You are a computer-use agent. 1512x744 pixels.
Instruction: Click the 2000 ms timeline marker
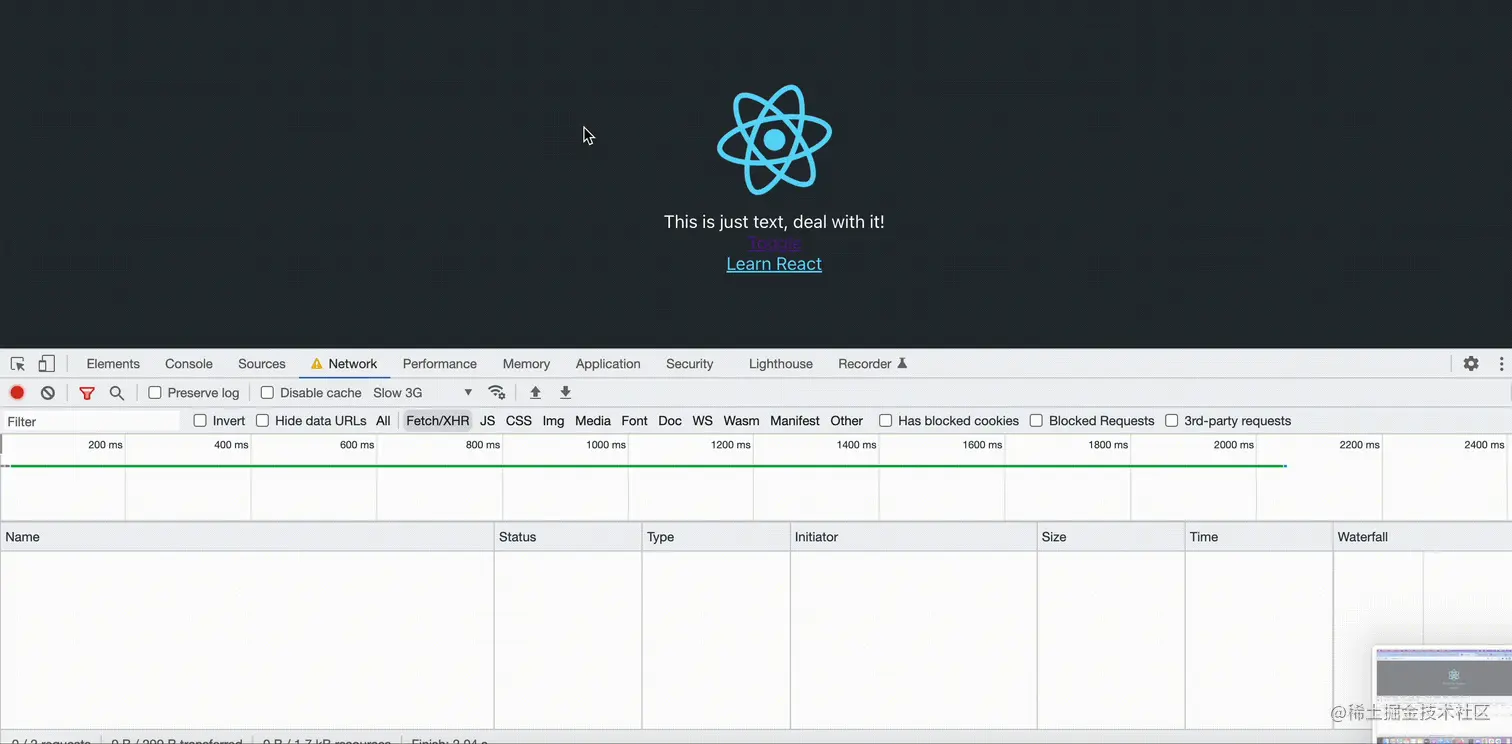tap(1233, 445)
